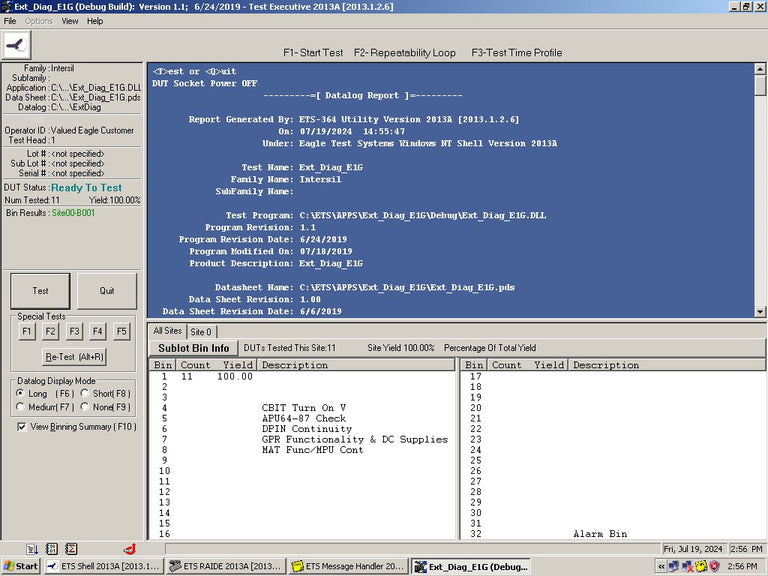Click the Test button
The image size is (768, 576).
40,291
